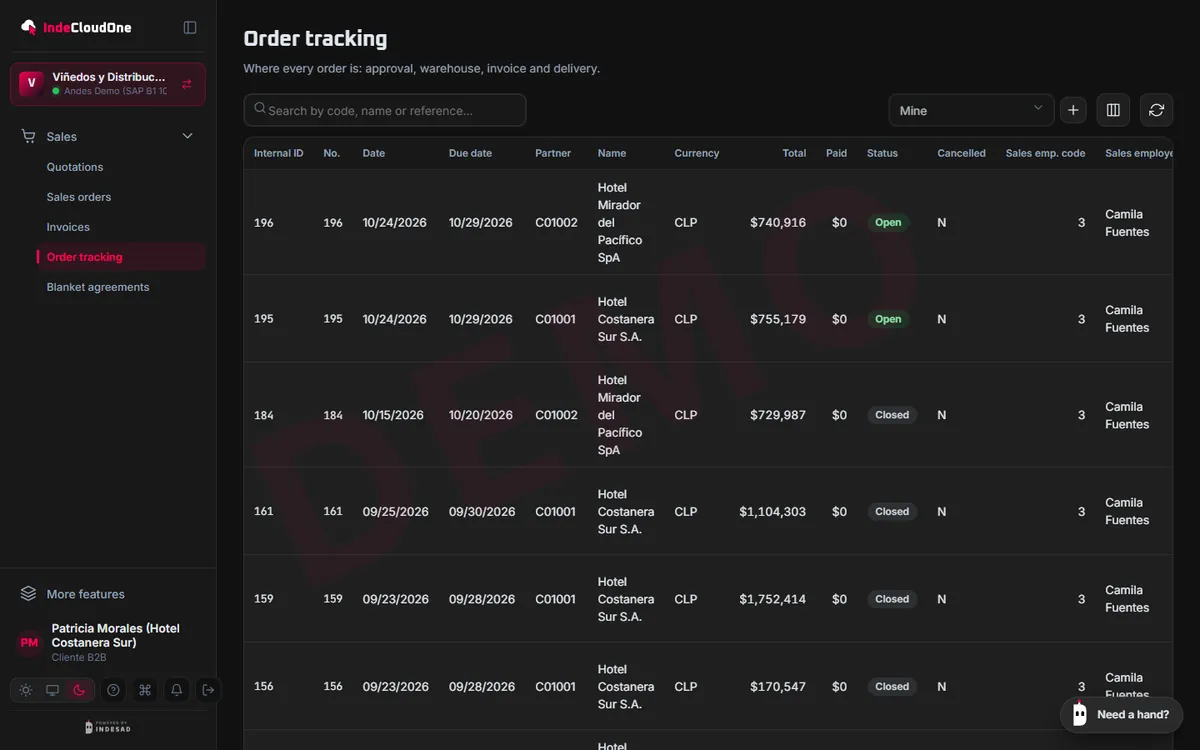The height and width of the screenshot is (750, 1200).
Task: Click total $729,987
Action: click(x=778, y=415)
